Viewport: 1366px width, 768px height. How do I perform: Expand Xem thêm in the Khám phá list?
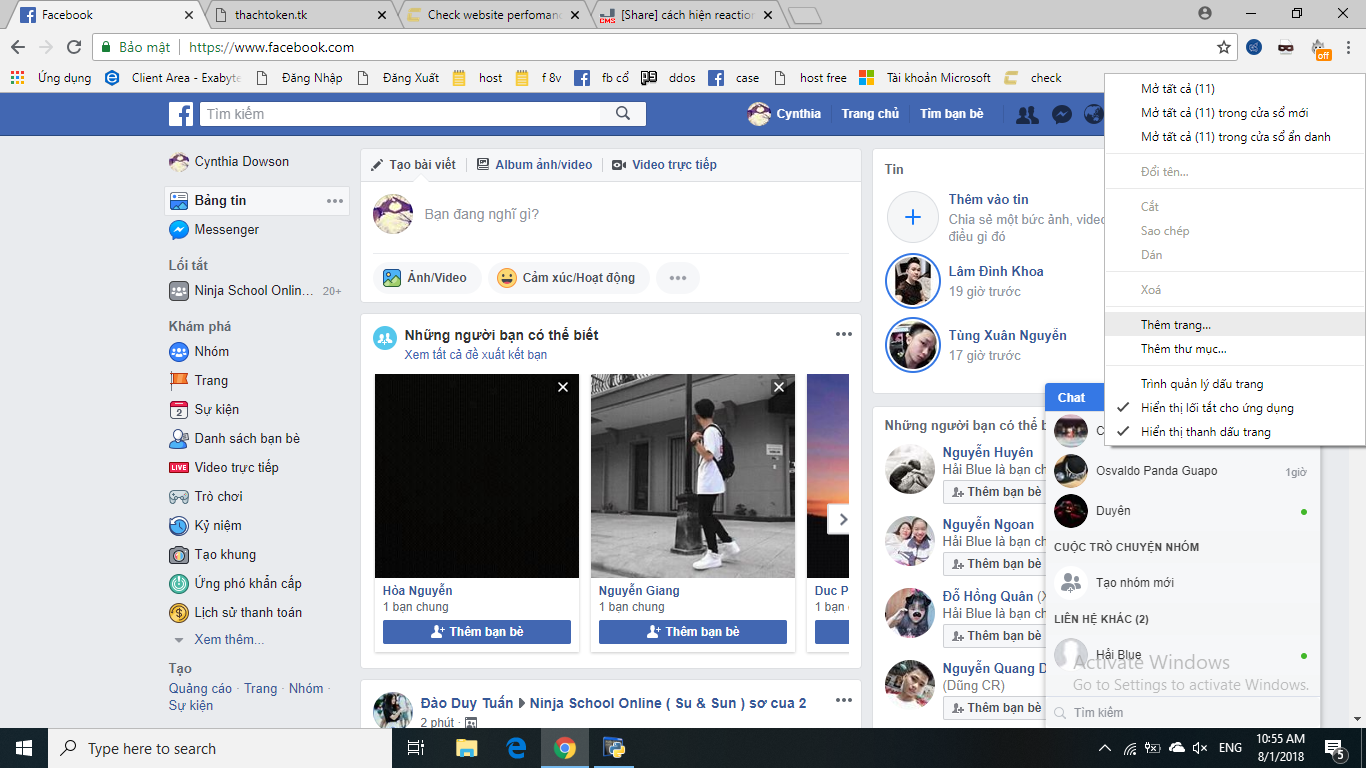tap(229, 640)
